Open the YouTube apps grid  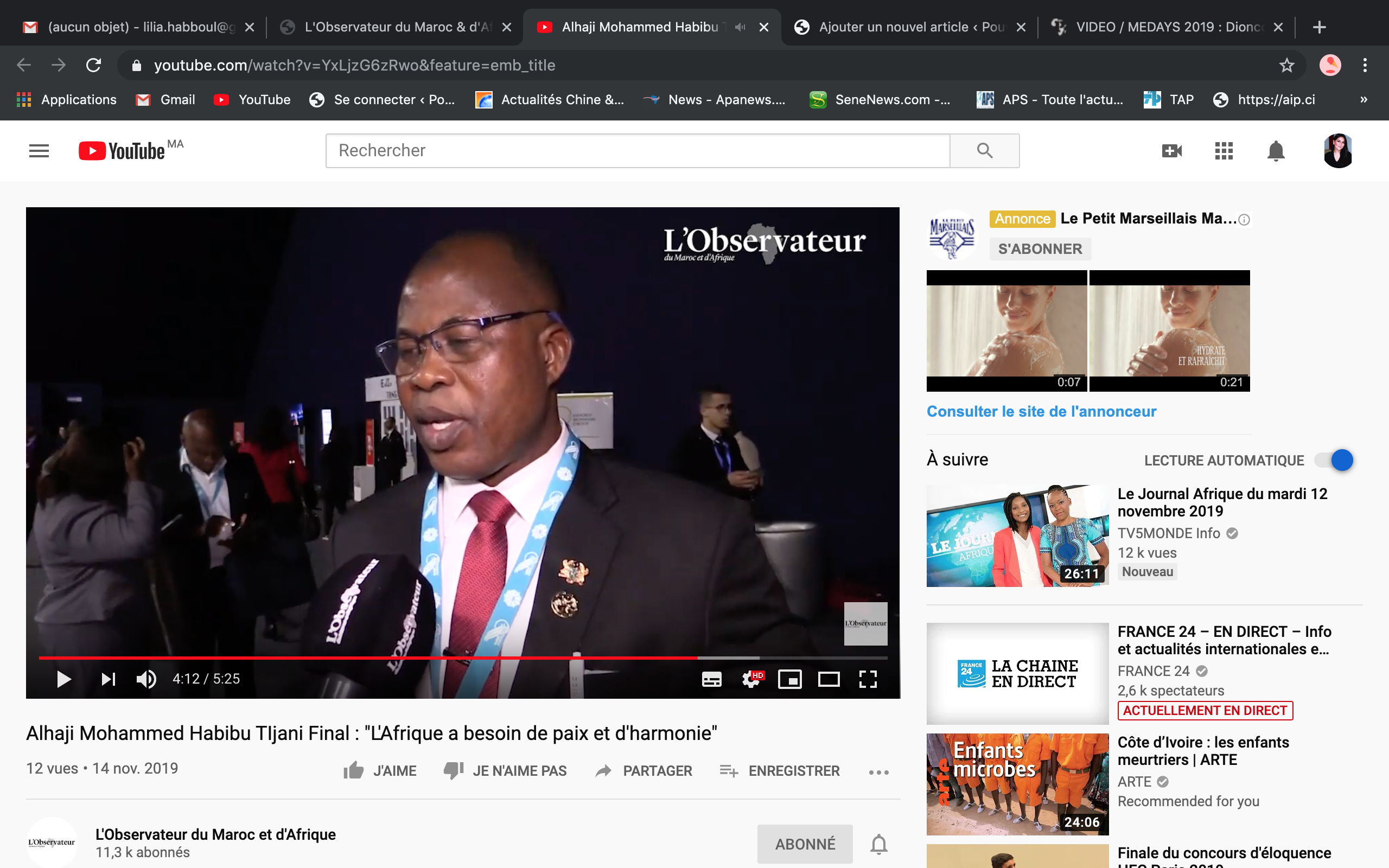(x=1224, y=151)
